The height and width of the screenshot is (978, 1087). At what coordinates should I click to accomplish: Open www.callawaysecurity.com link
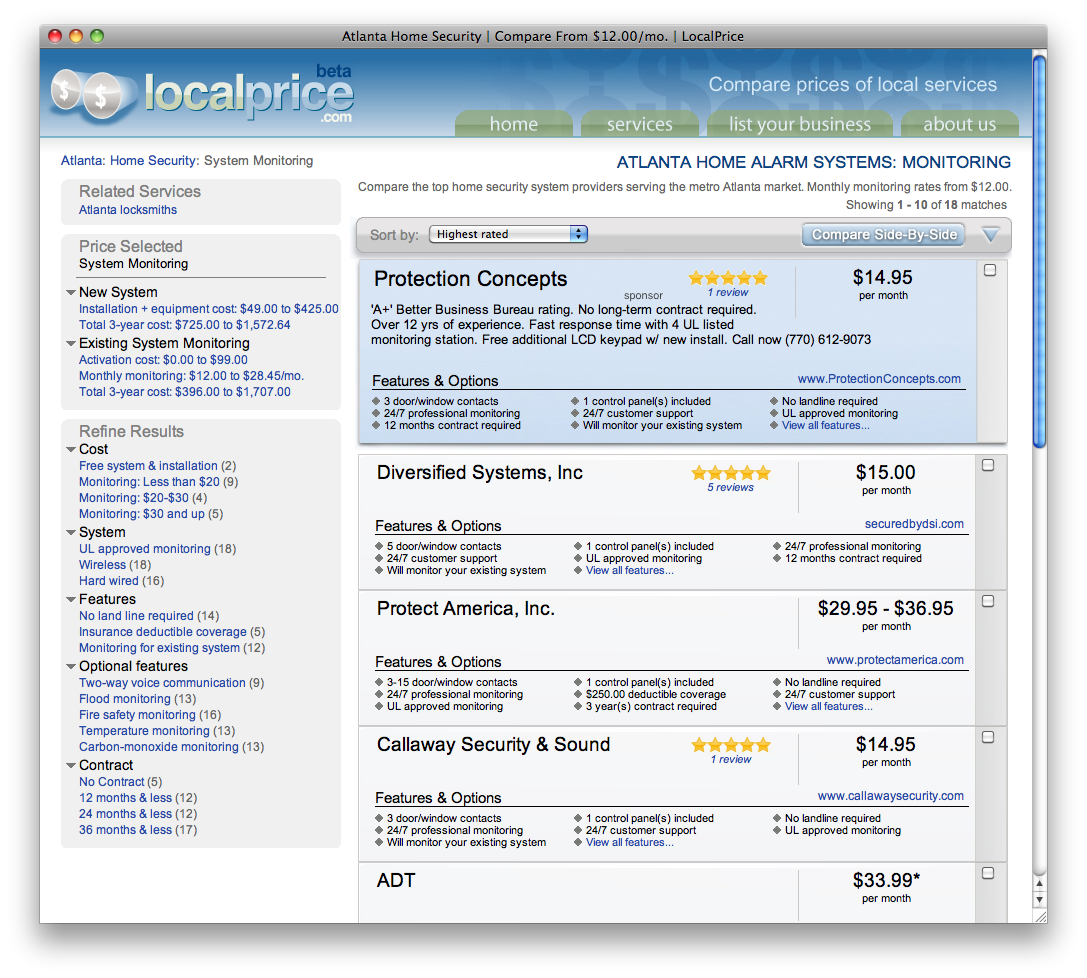pyautogui.click(x=890, y=796)
